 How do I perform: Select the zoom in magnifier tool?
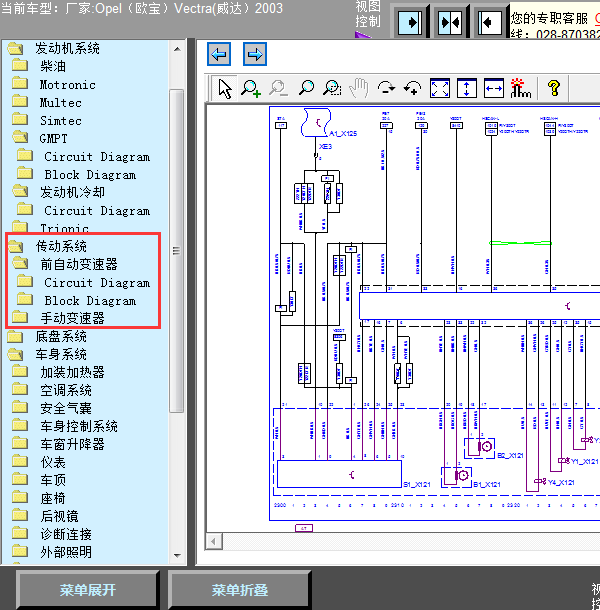point(251,88)
